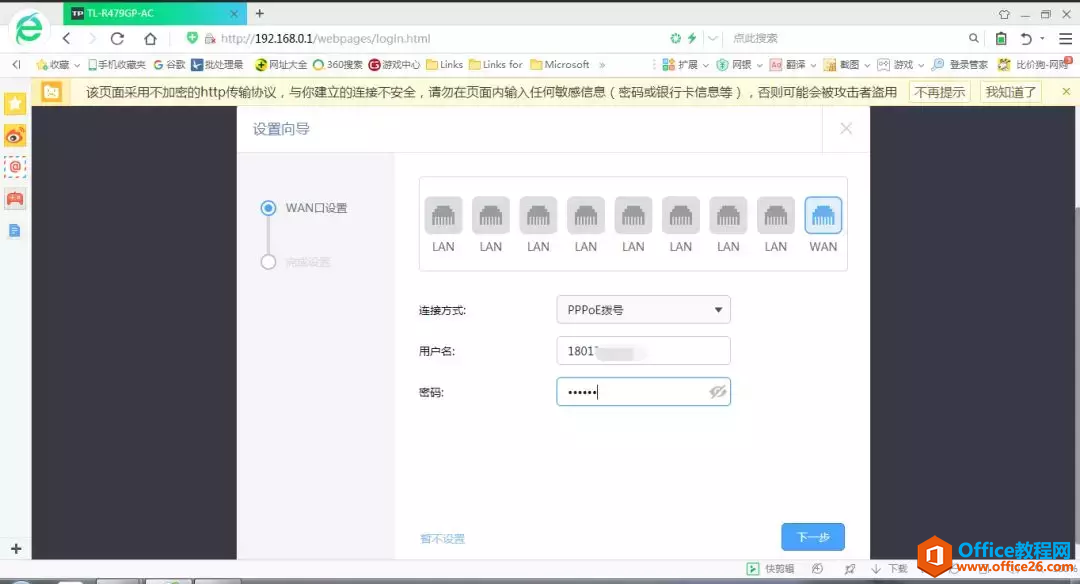
Task: Open the 游戏中心 bookmark
Action: (x=394, y=65)
